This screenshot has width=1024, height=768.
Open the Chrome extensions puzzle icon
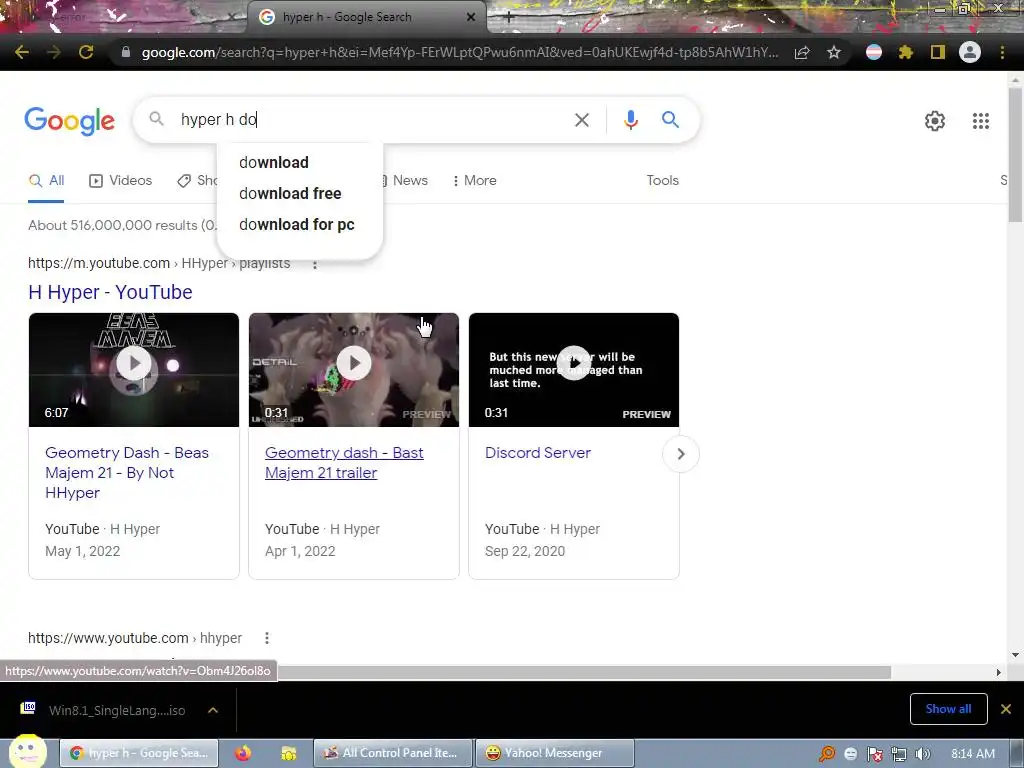(x=906, y=52)
